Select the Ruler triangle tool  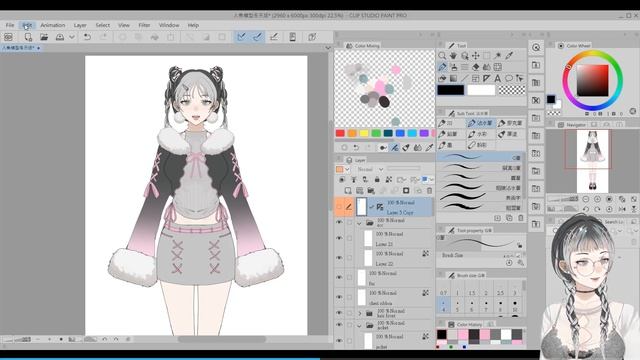[487, 78]
